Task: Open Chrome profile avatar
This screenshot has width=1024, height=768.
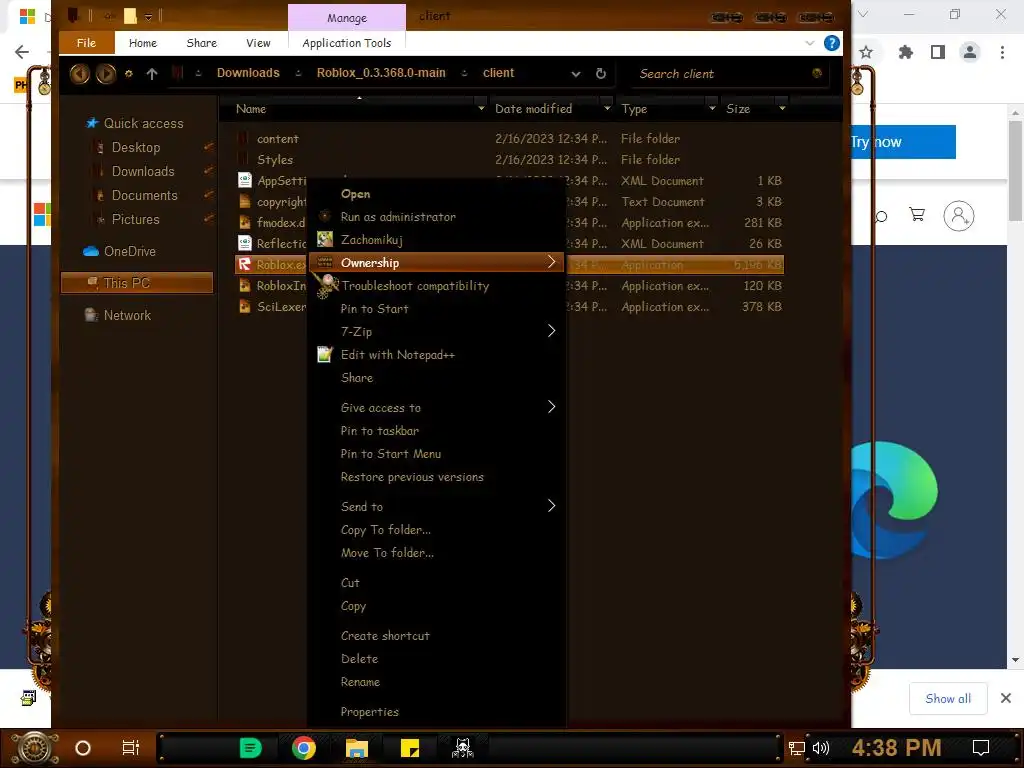Action: point(970,52)
